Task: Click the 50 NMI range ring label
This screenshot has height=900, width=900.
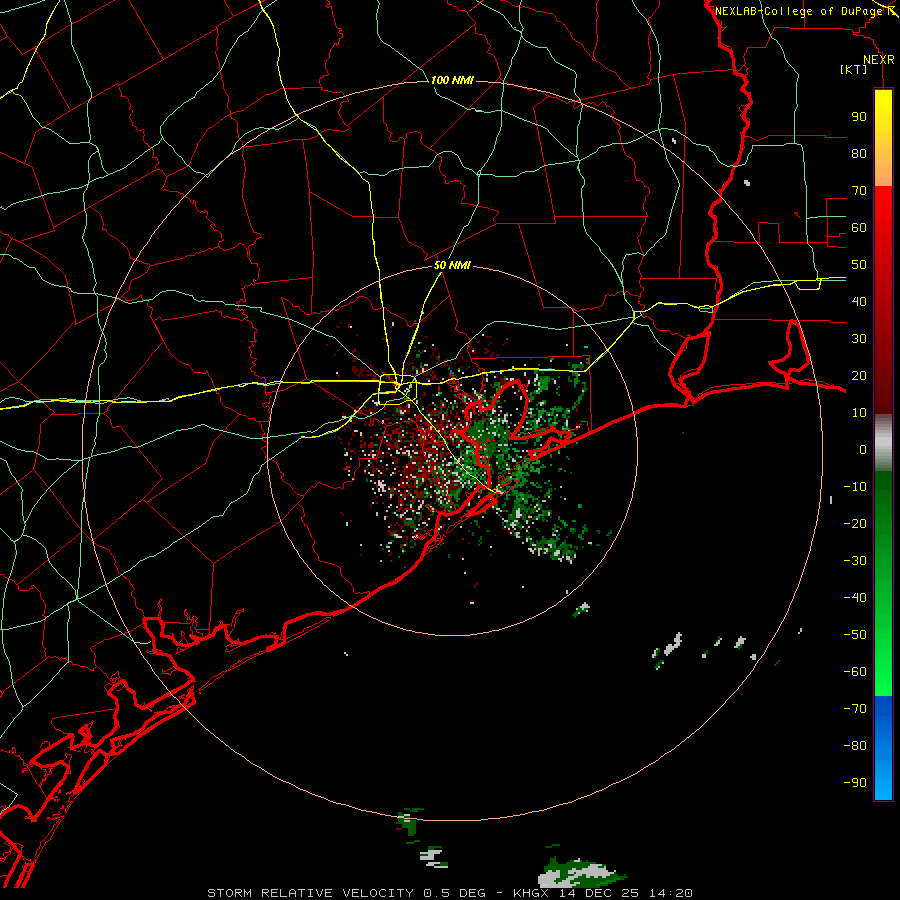Action: pyautogui.click(x=452, y=265)
